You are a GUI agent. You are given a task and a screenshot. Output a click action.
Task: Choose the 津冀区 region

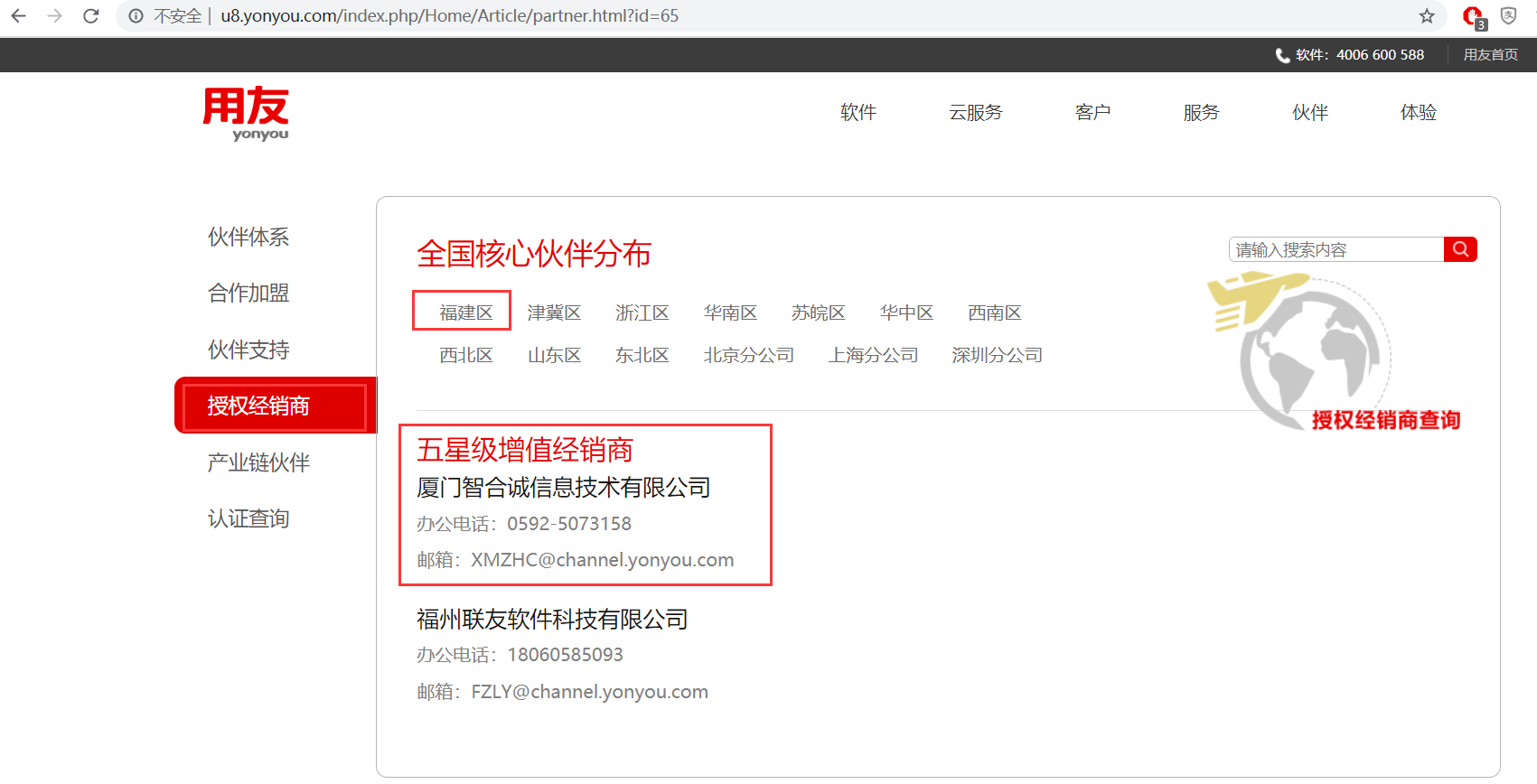pos(554,313)
